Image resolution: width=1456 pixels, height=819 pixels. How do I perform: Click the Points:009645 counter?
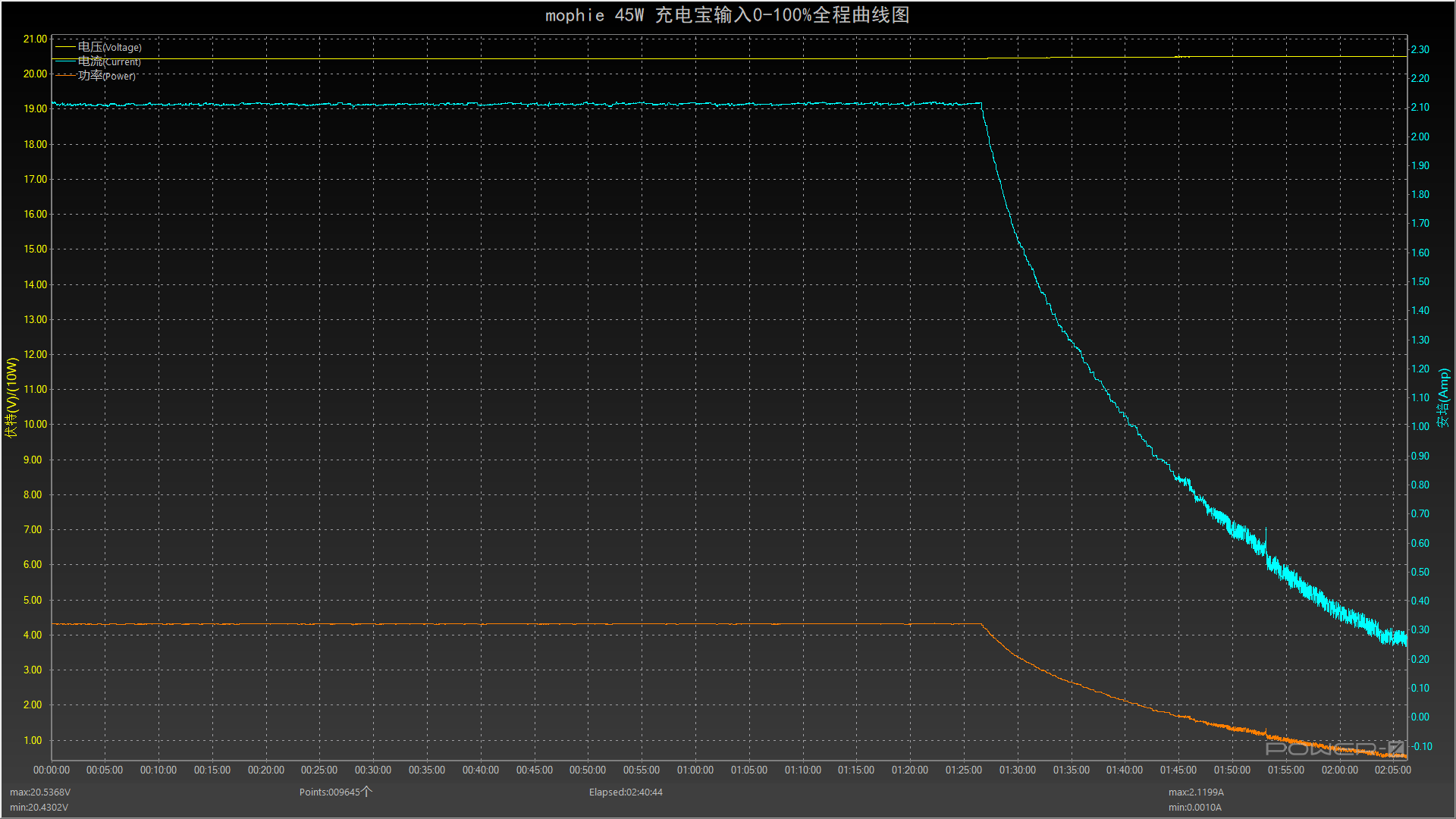pos(335,792)
